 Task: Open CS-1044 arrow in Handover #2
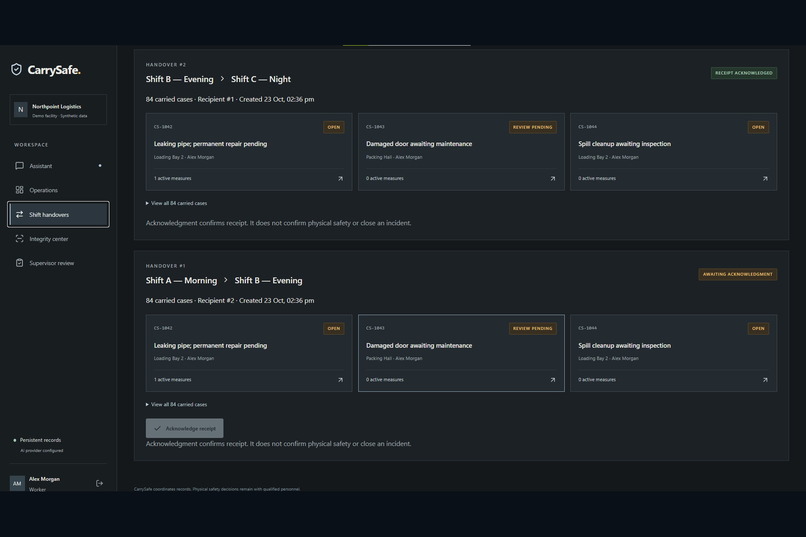765,178
